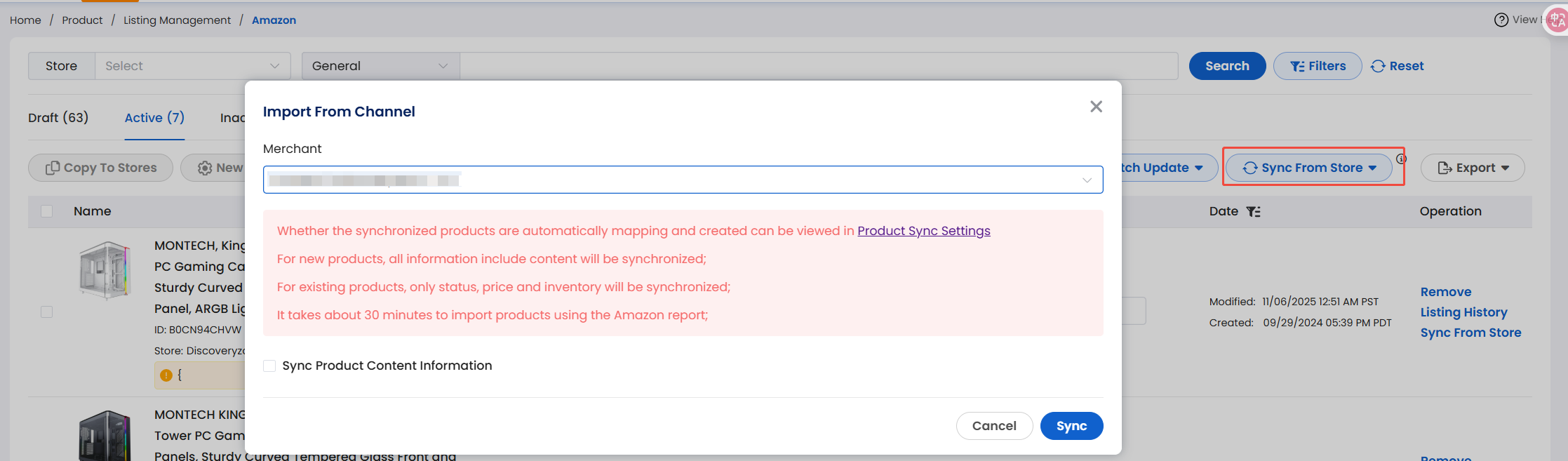Close the Import From Channel dialog
Viewport: 1568px width, 461px height.
pos(1096,107)
